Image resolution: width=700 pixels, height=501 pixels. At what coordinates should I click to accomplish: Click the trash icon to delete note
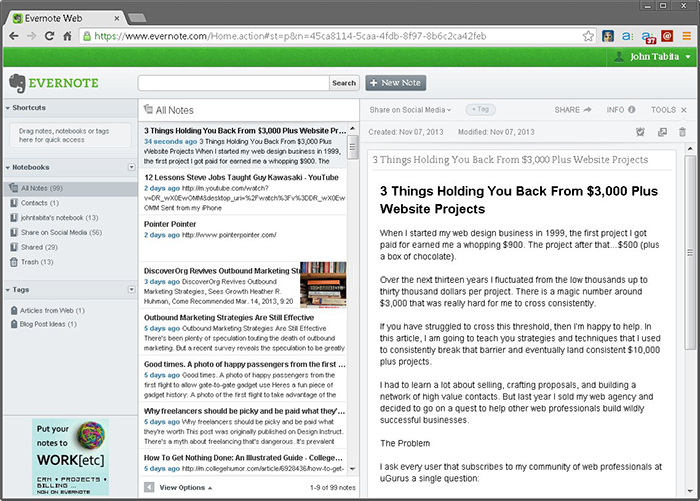pos(683,132)
